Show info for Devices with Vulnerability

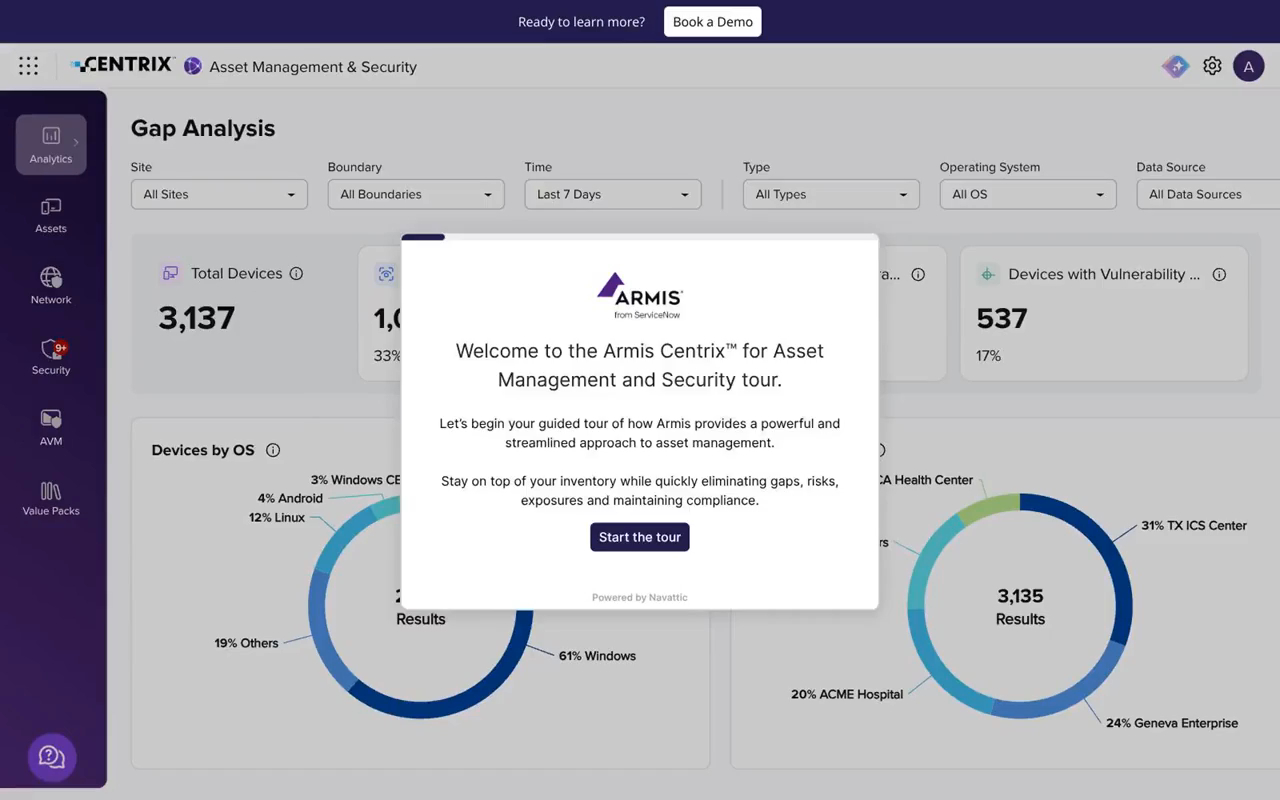(x=1219, y=274)
